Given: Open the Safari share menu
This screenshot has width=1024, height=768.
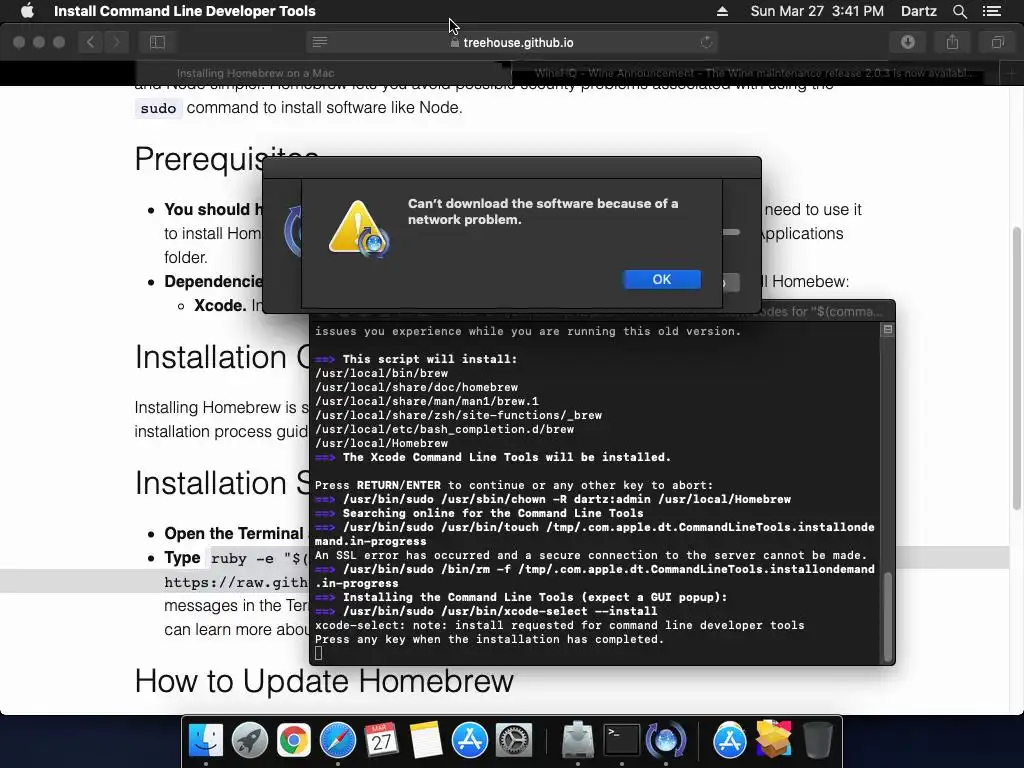Looking at the screenshot, I should pyautogui.click(x=952, y=42).
